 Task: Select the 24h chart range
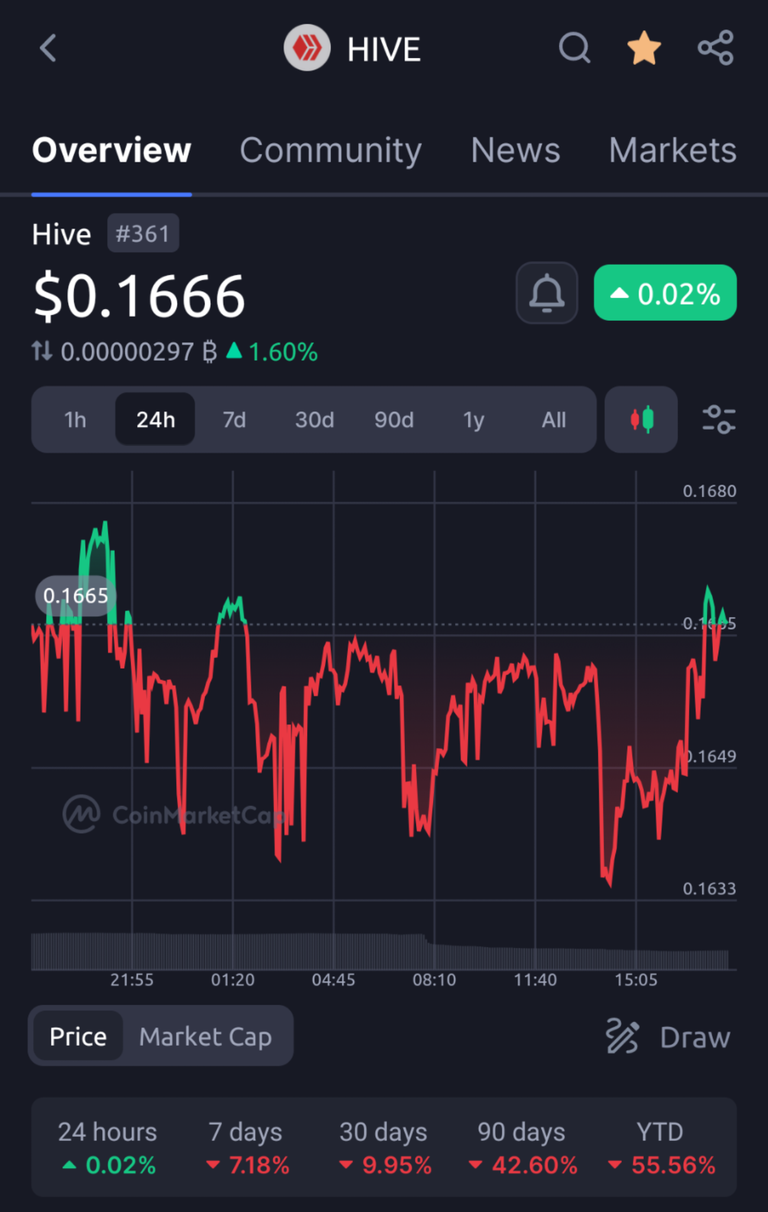pyautogui.click(x=155, y=420)
